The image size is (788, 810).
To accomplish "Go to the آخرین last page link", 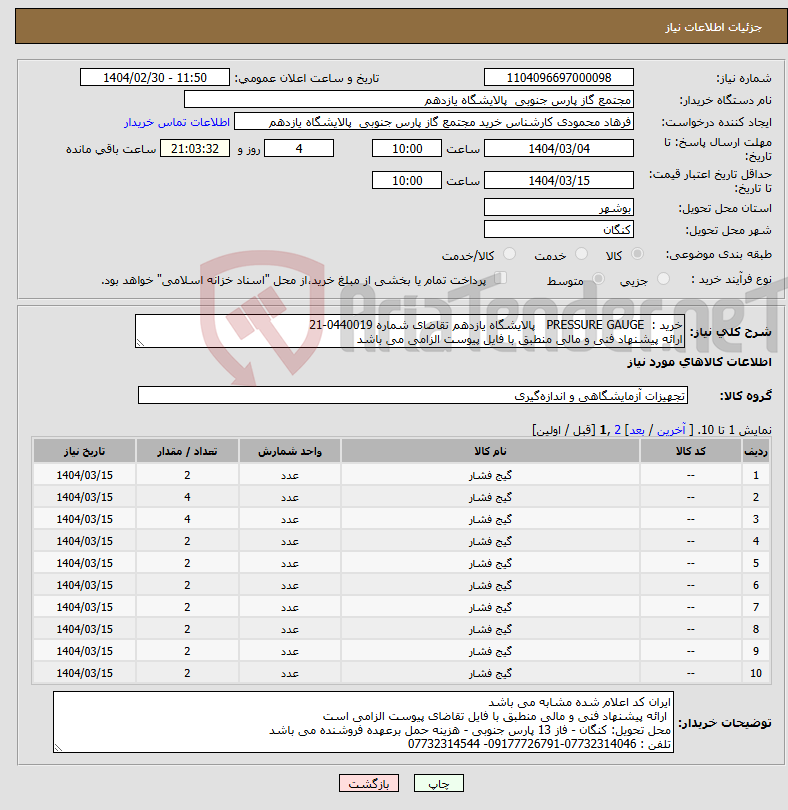I will (x=671, y=430).
